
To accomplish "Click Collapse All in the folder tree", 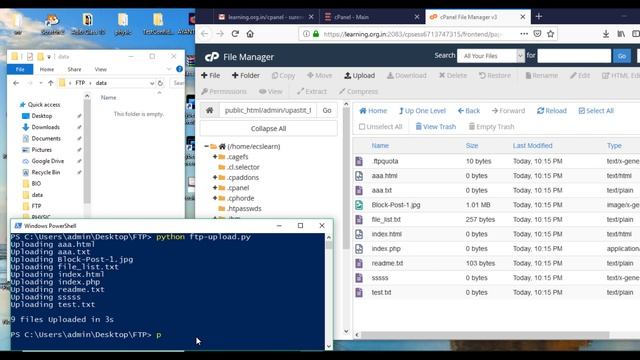I will point(268,129).
